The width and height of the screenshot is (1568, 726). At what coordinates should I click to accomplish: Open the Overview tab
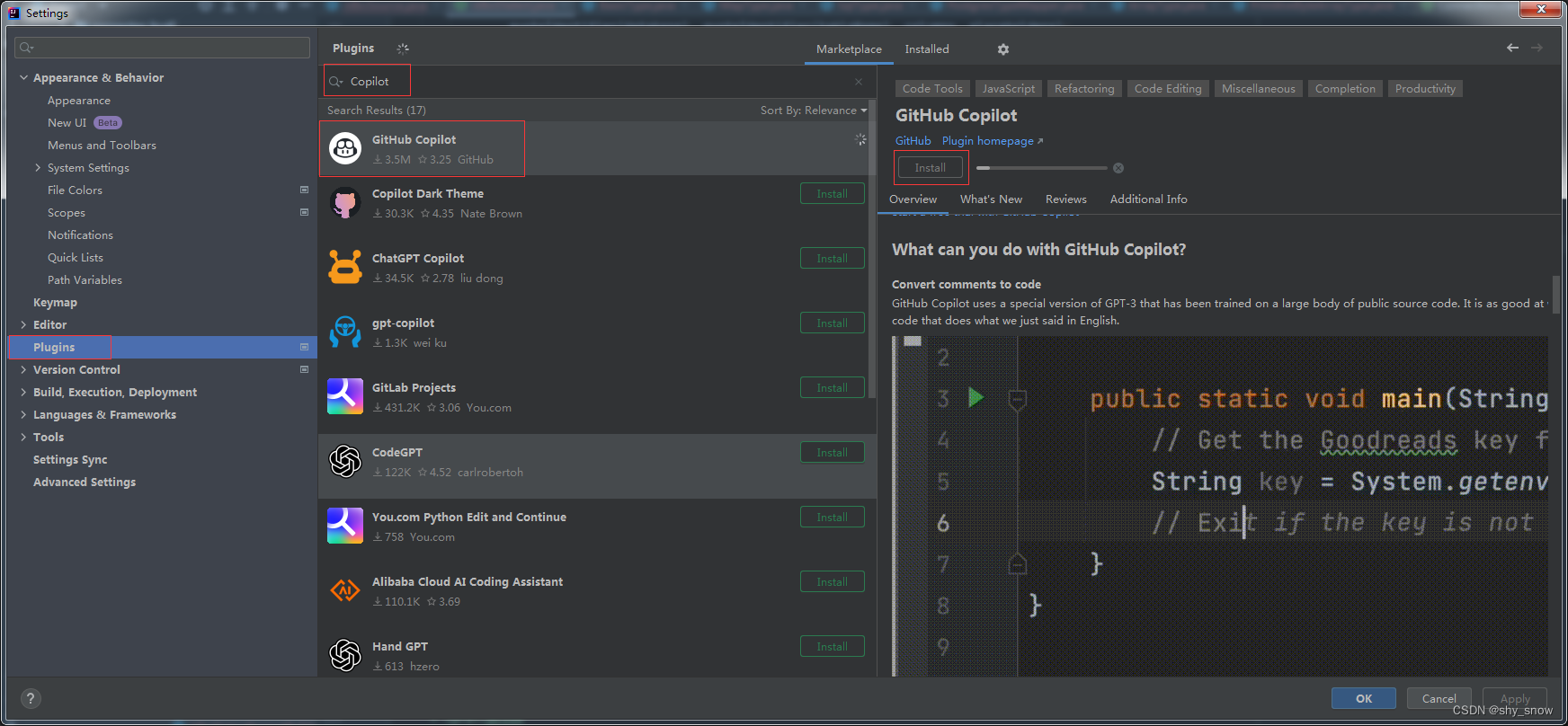point(913,199)
